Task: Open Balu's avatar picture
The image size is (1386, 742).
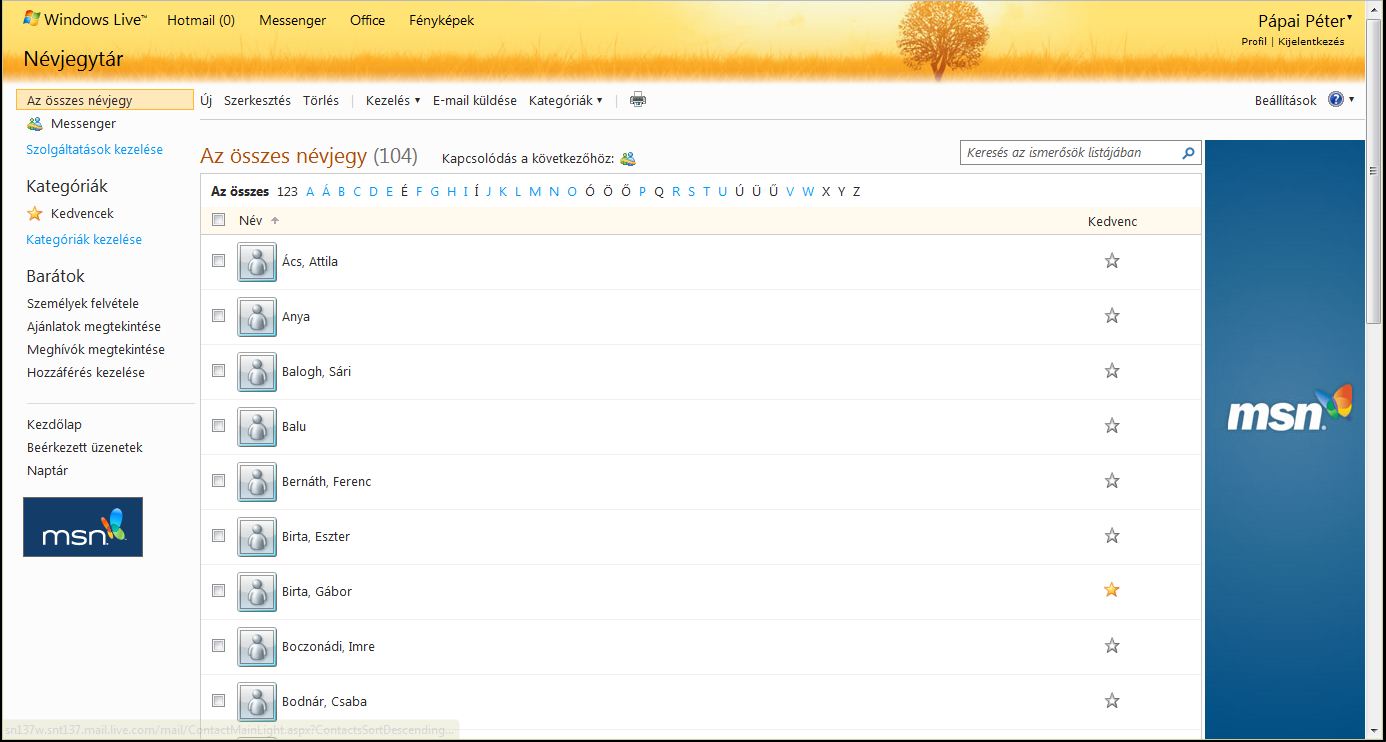Action: [257, 427]
